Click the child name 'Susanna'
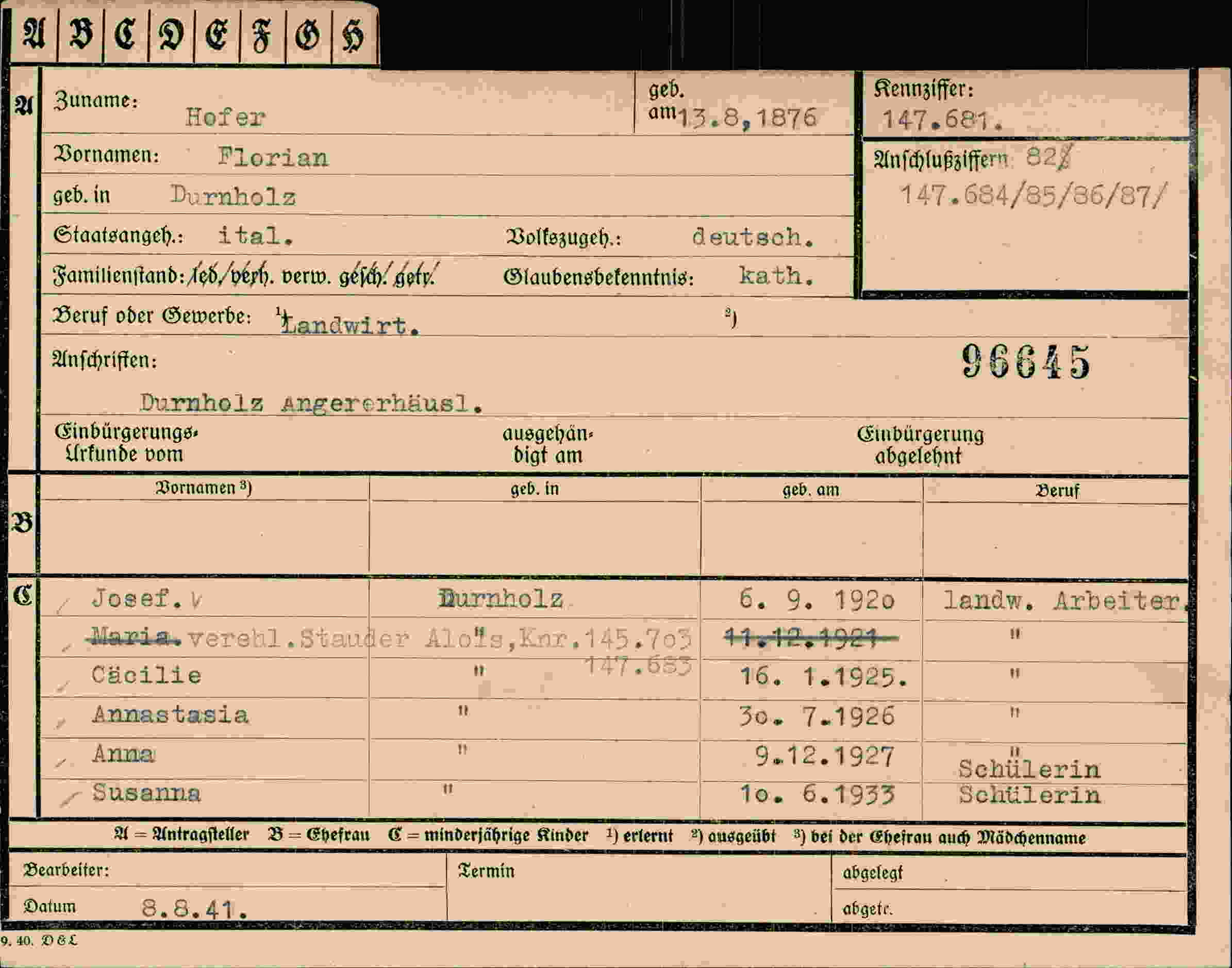The height and width of the screenshot is (968, 1232). [x=147, y=793]
